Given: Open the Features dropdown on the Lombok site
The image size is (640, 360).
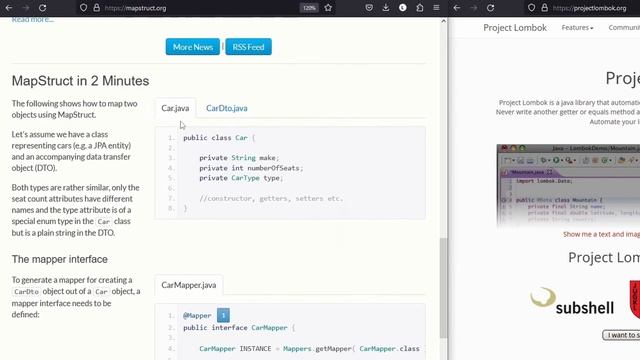Looking at the screenshot, I should 577,28.
